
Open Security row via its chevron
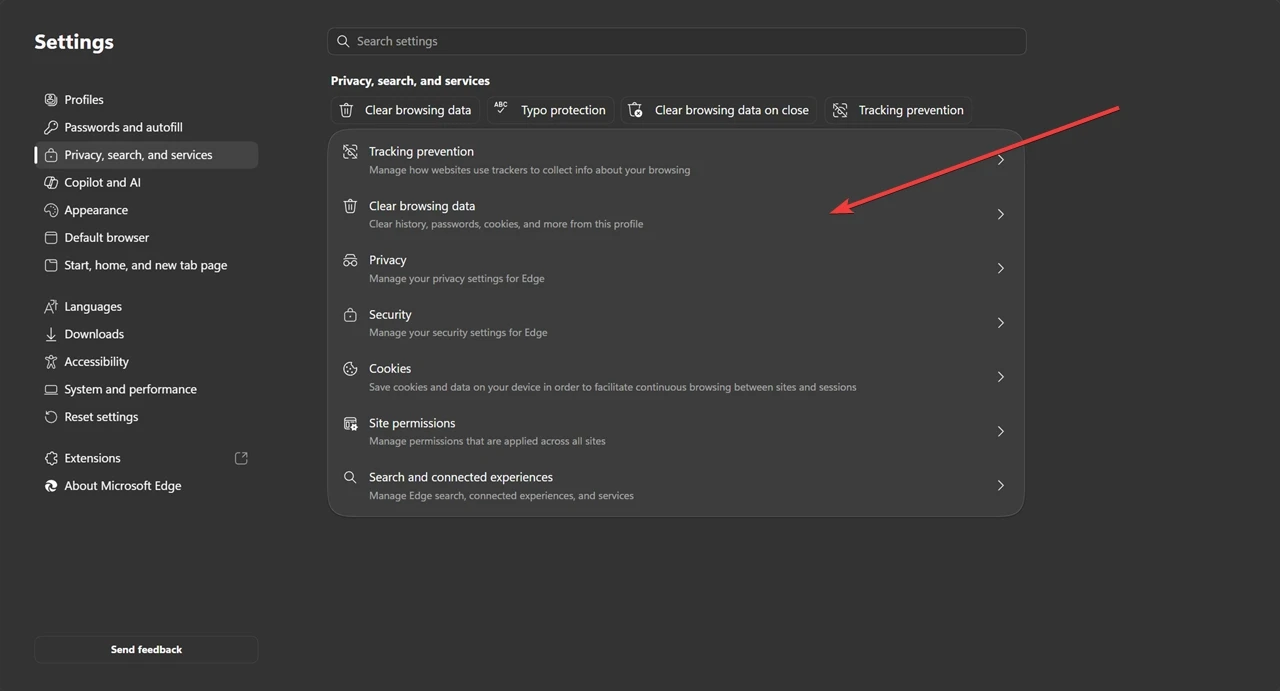tap(1000, 323)
